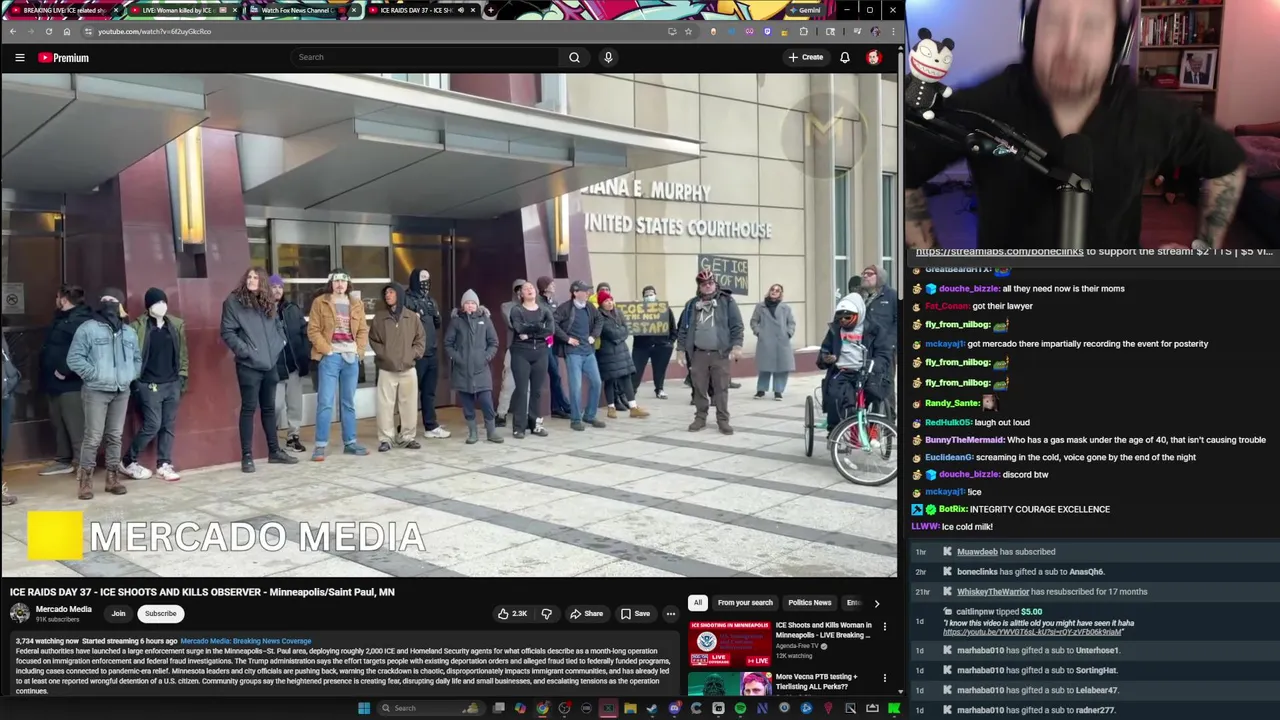1280x720 pixels.
Task: Open the YouTube account avatar menu
Action: coord(874,57)
